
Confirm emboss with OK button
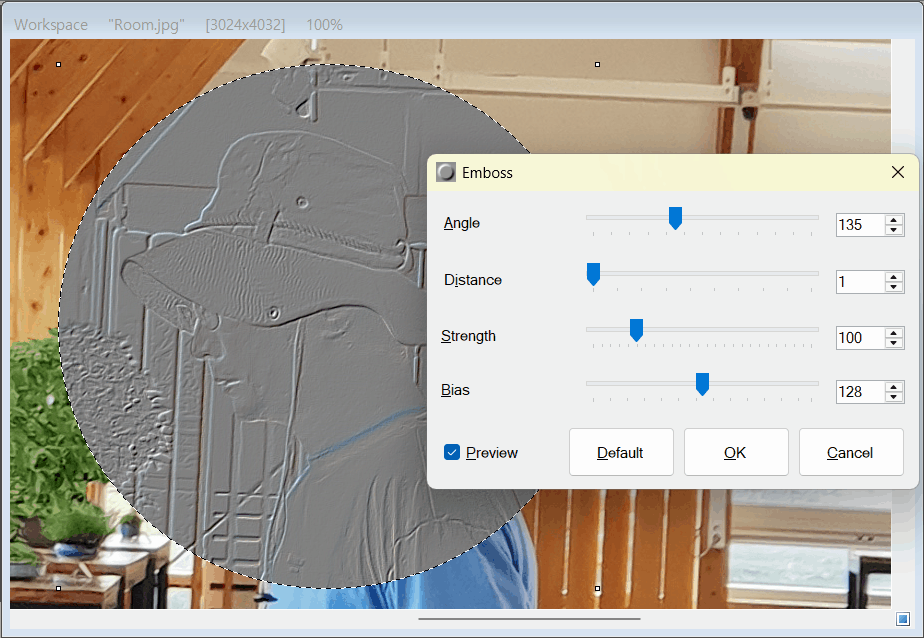pos(736,452)
